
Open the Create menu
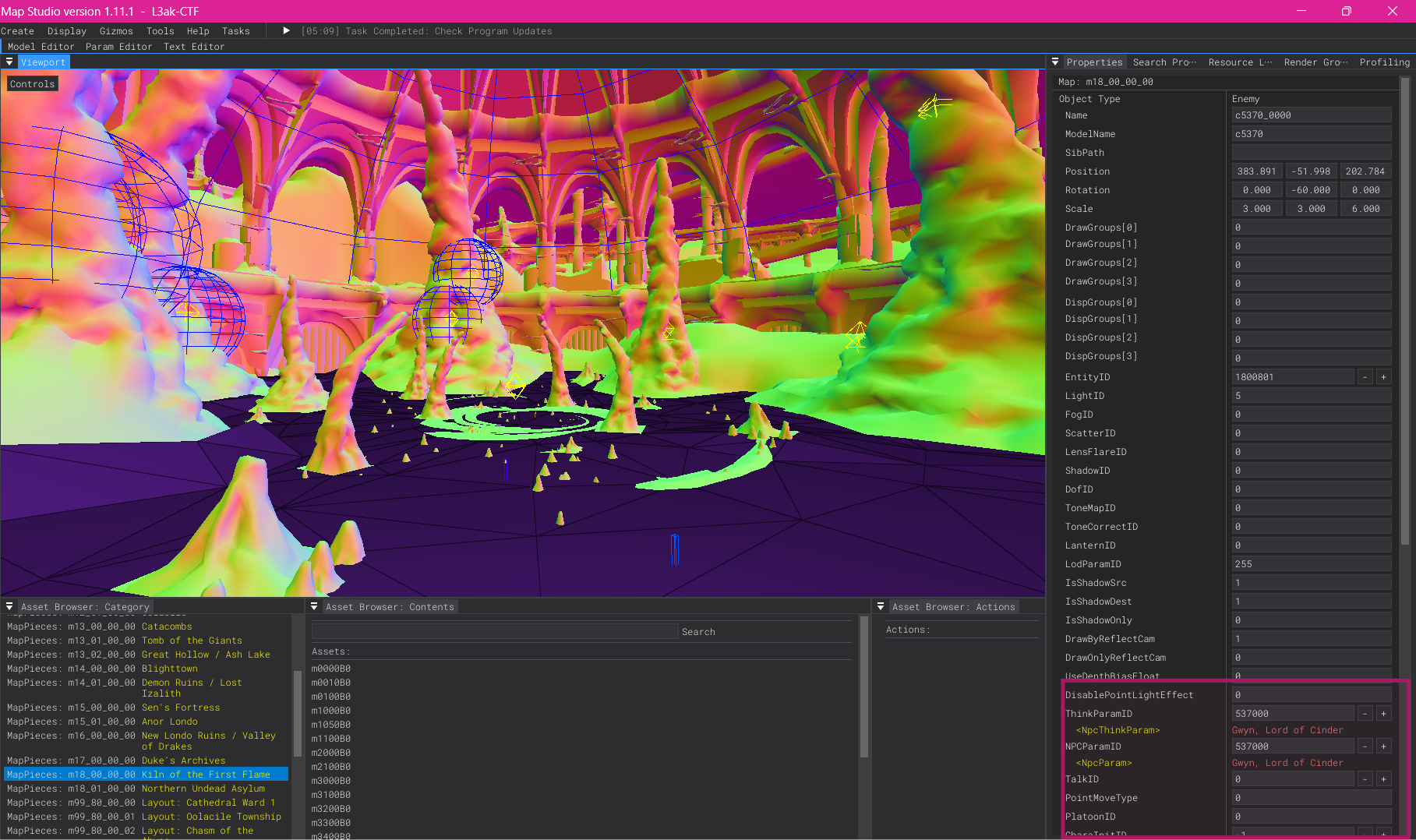pyautogui.click(x=17, y=31)
